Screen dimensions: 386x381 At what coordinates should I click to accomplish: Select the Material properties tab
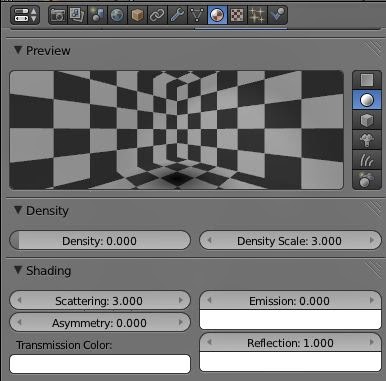click(217, 15)
